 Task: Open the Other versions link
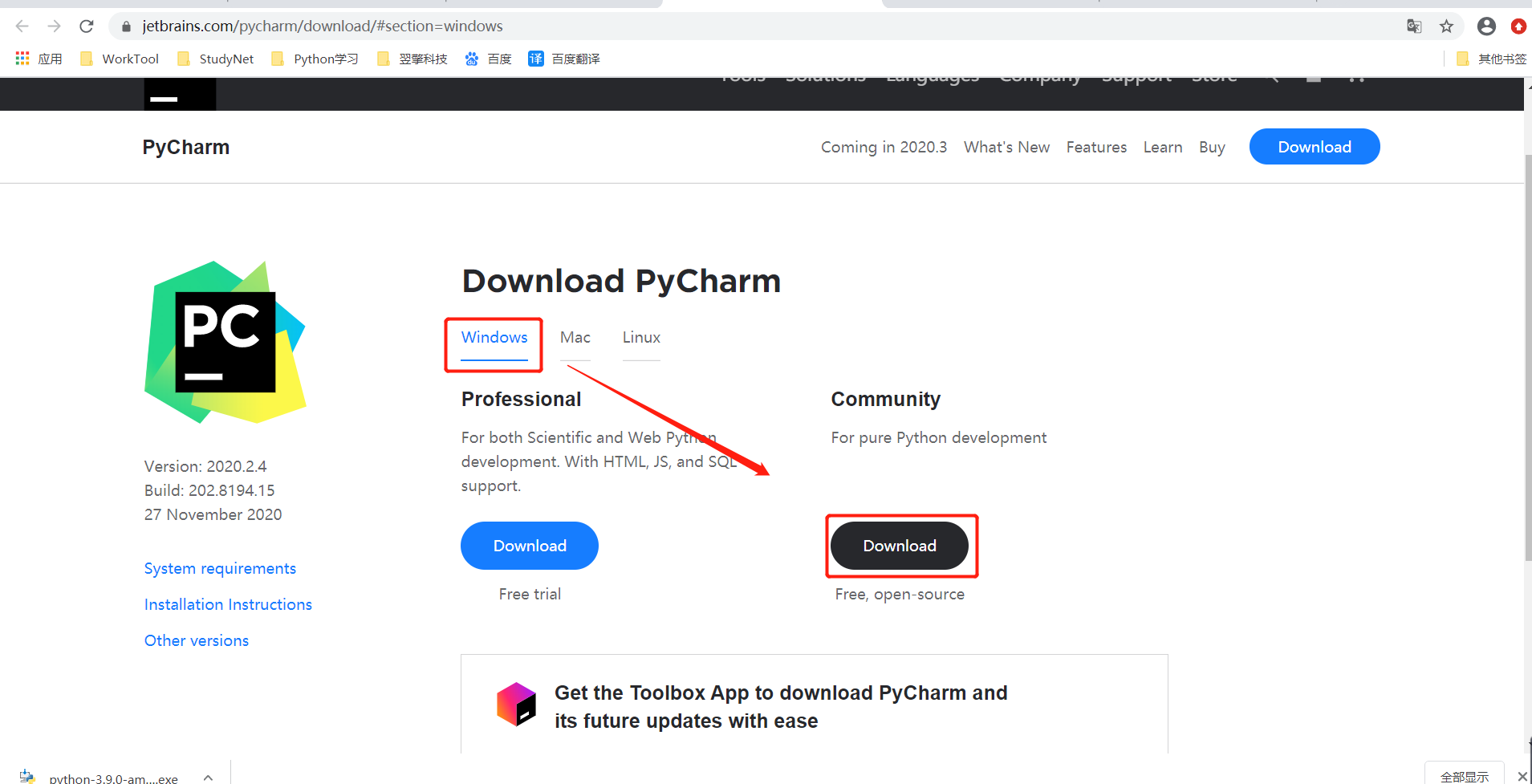pyautogui.click(x=196, y=640)
